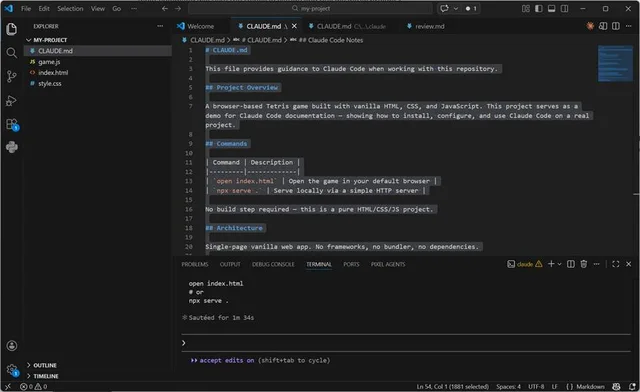Click errors and warnings count in status bar
Image resolution: width=640 pixels, height=392 pixels.
pyautogui.click(x=33, y=386)
